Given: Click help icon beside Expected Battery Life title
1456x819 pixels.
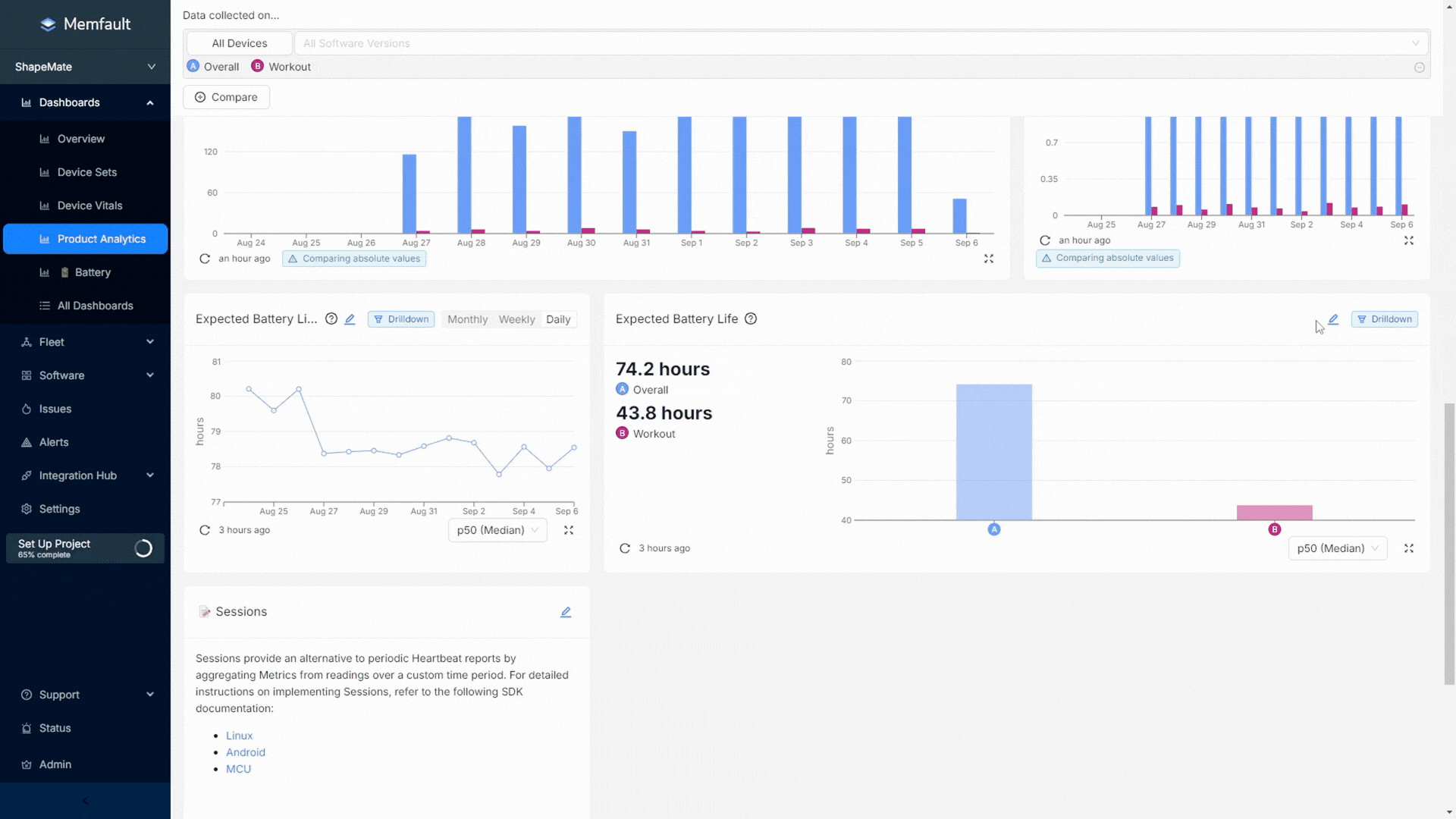Looking at the screenshot, I should [x=750, y=318].
